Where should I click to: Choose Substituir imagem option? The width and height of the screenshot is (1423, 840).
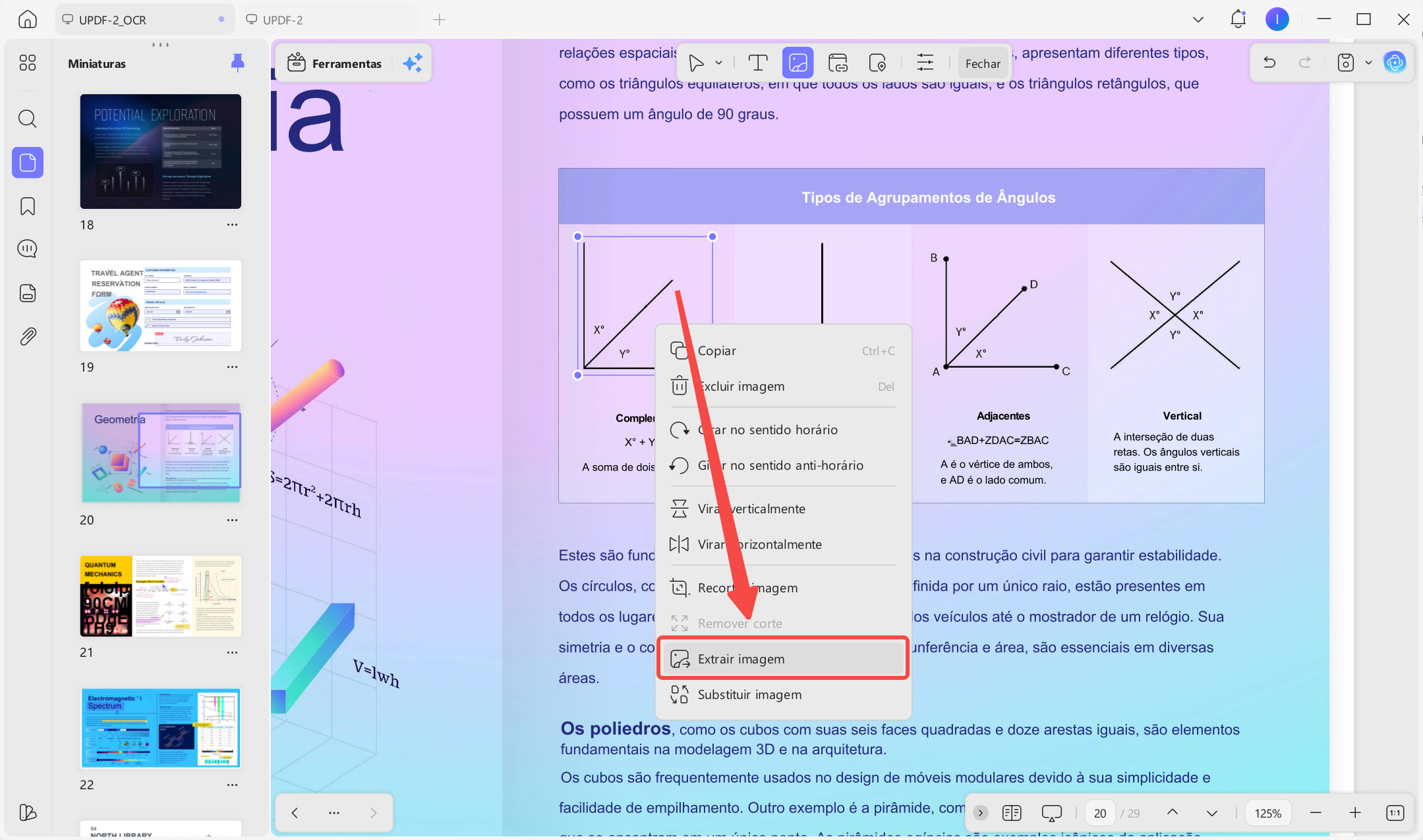[783, 695]
